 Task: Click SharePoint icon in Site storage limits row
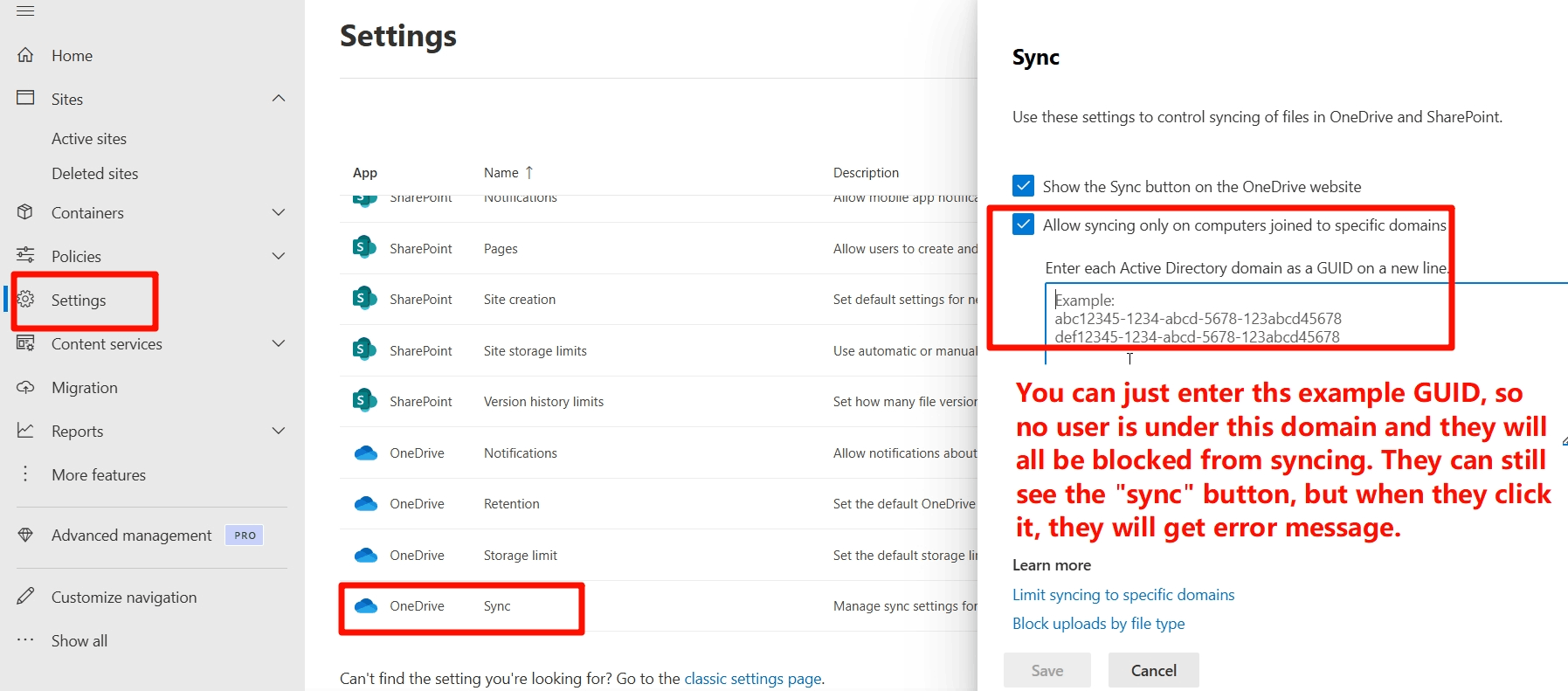[x=364, y=350]
